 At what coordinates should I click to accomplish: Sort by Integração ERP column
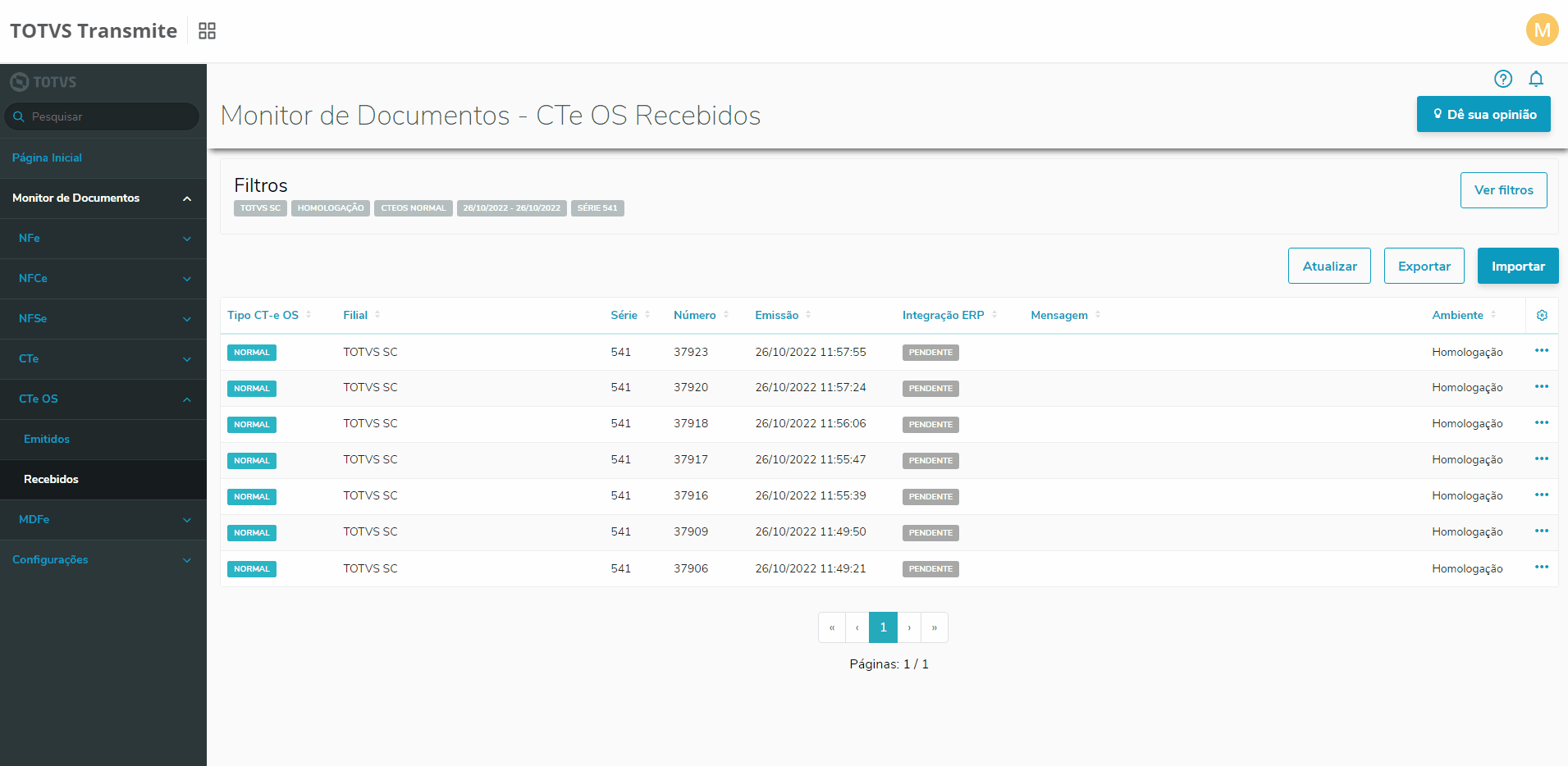pos(950,315)
